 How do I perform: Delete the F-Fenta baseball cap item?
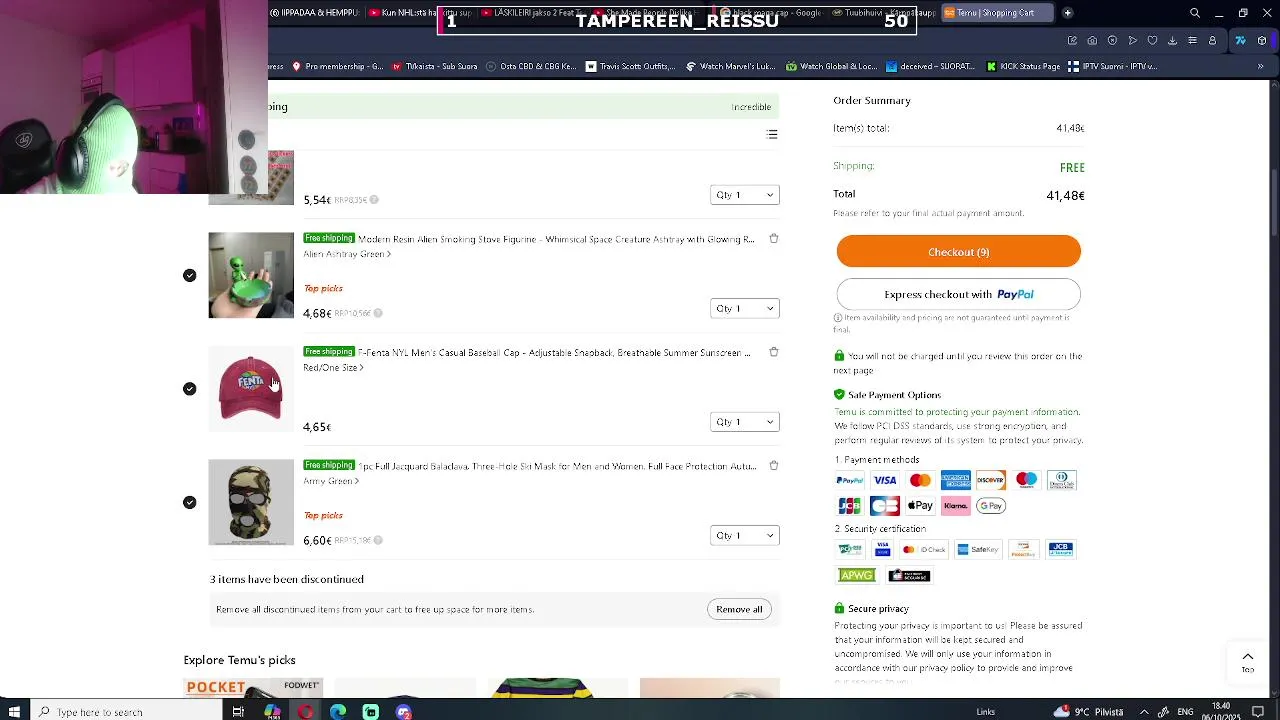[774, 352]
